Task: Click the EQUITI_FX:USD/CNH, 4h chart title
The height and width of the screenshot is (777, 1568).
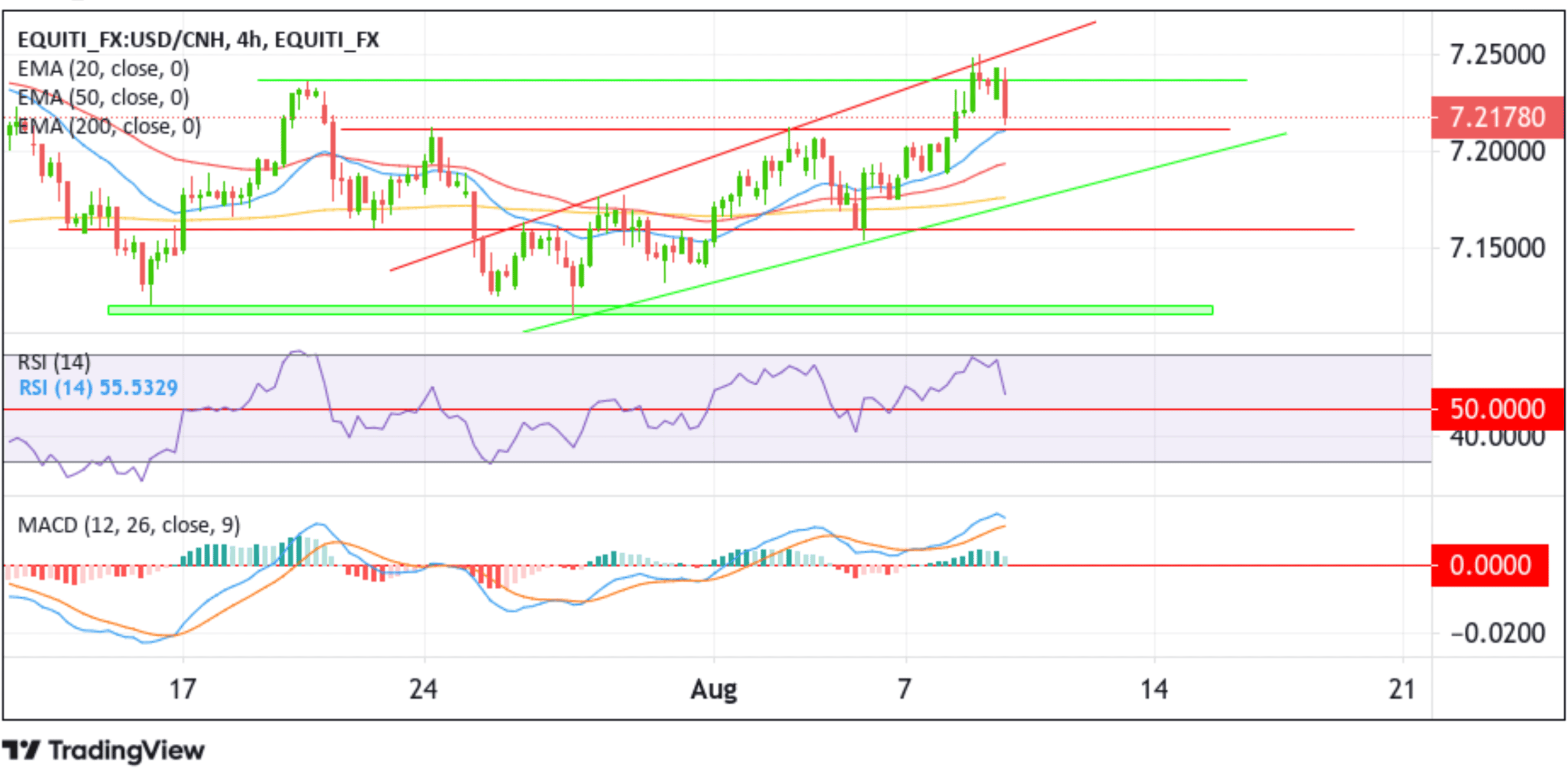Action: point(198,40)
